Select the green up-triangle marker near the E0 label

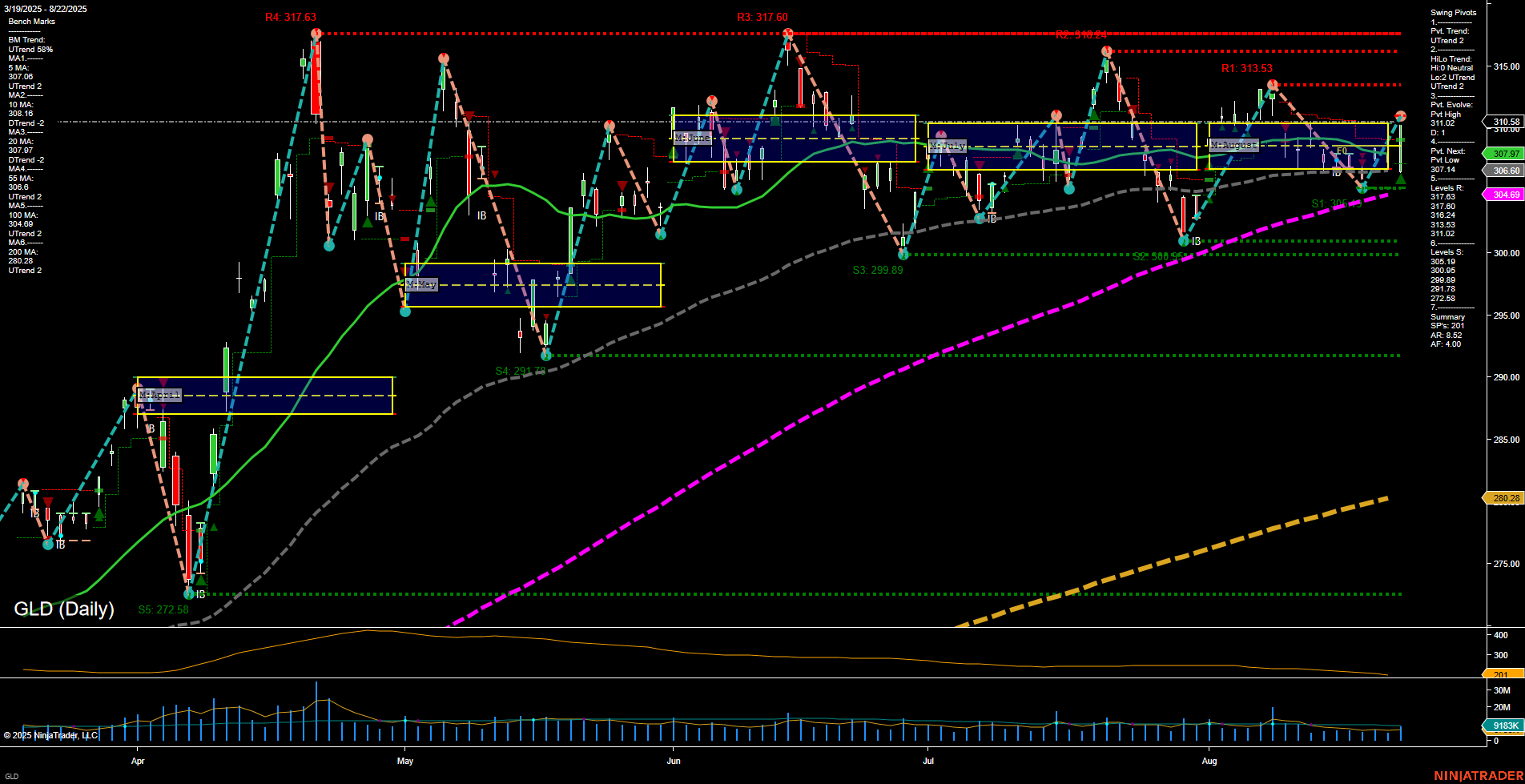tap(1401, 181)
